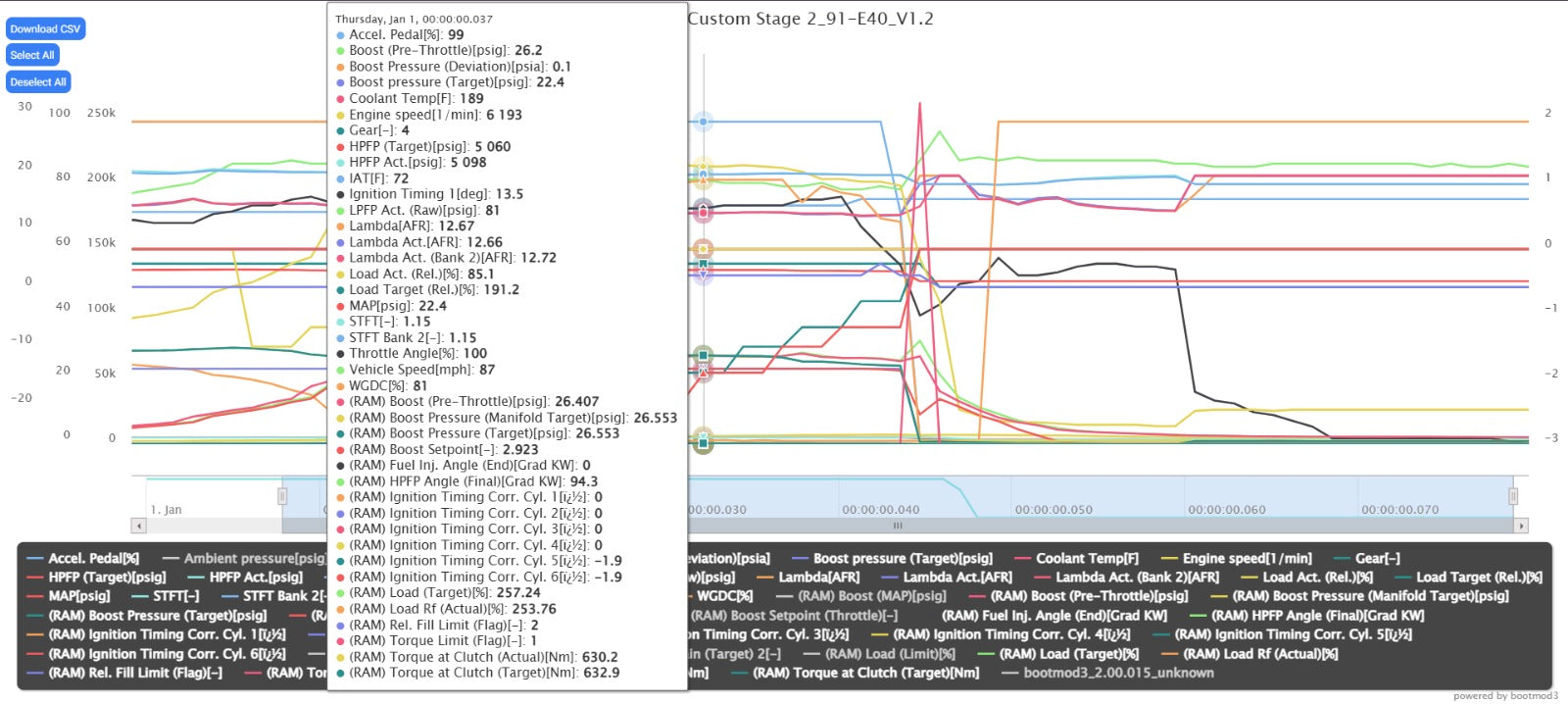Click the navigator scrollbar left arrow
Image resolution: width=1568 pixels, height=704 pixels.
click(139, 526)
